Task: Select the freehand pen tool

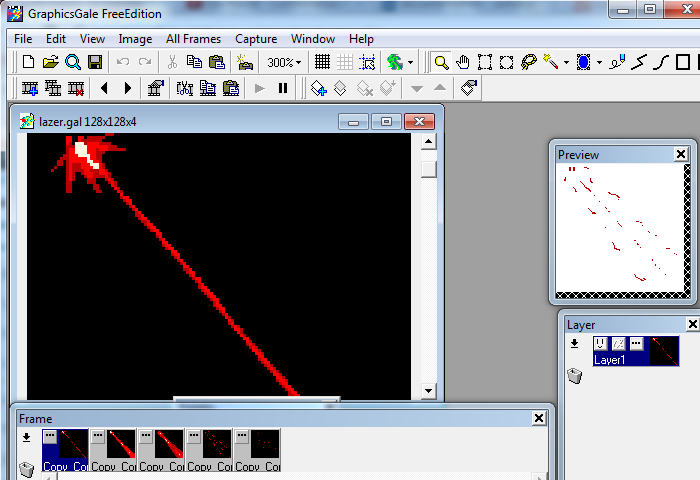Action: pos(617,62)
